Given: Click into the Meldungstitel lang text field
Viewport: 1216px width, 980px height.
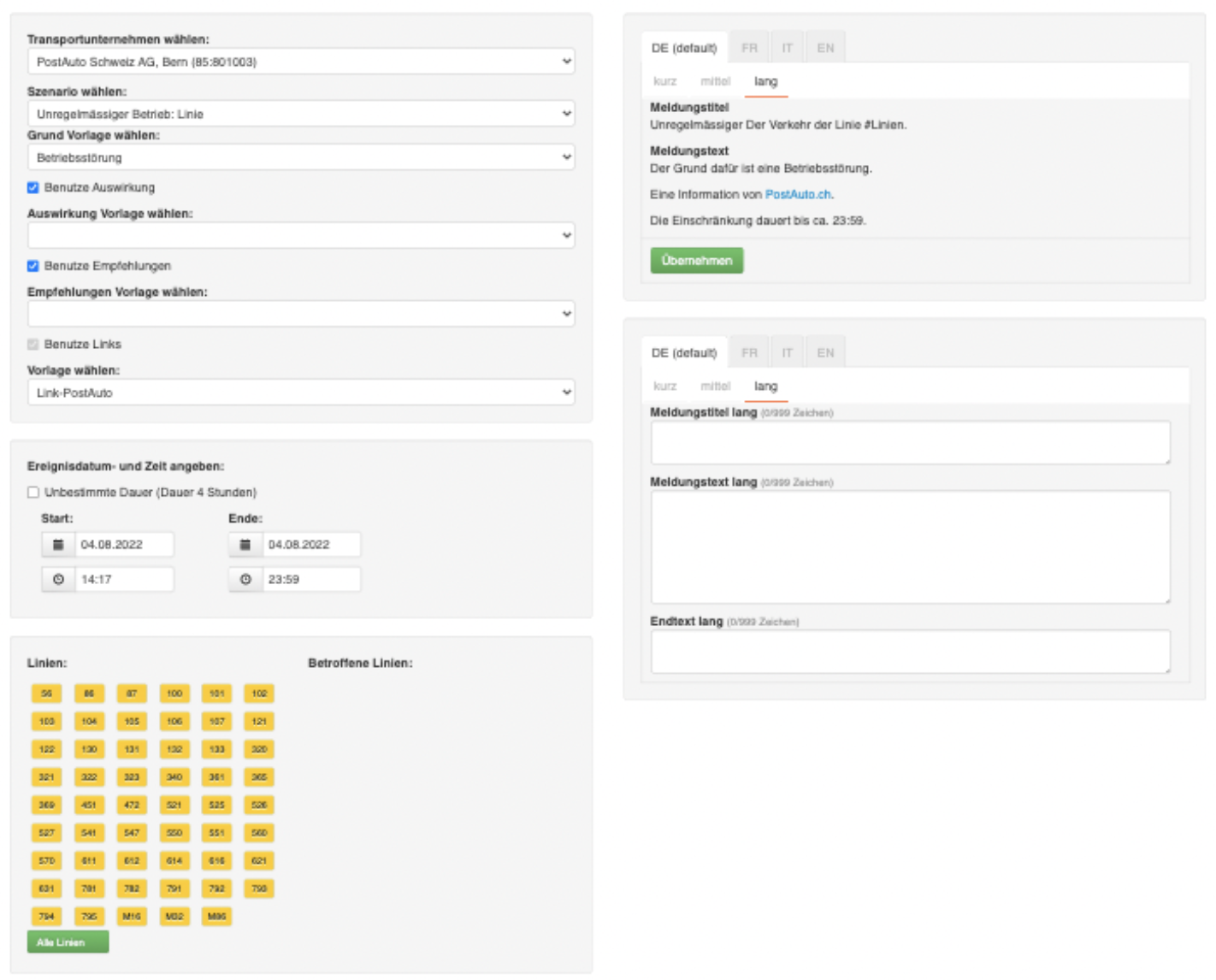Looking at the screenshot, I should (x=909, y=442).
